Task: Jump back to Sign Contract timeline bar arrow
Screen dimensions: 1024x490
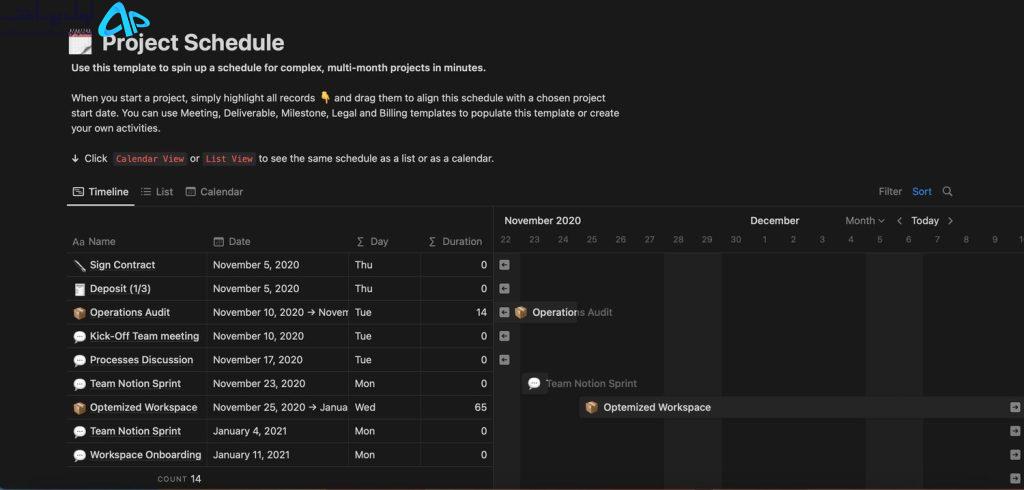Action: [x=504, y=265]
